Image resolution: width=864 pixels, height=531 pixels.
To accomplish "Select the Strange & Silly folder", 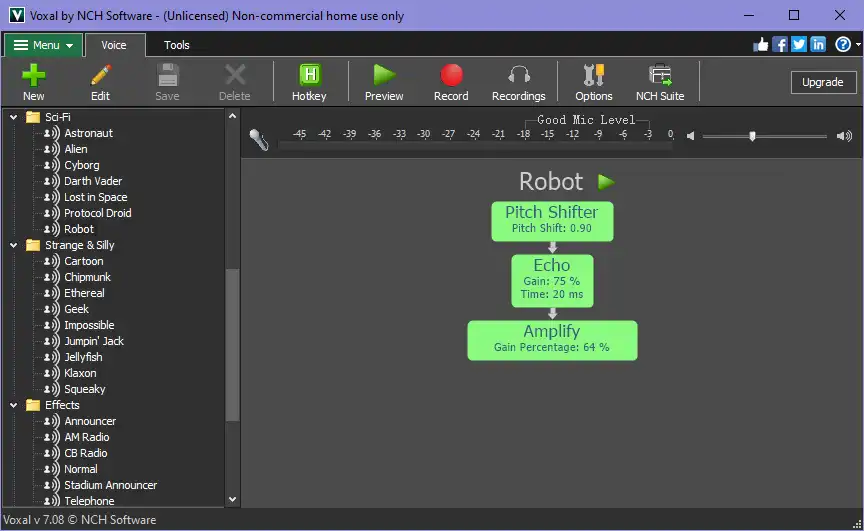I will click(80, 245).
